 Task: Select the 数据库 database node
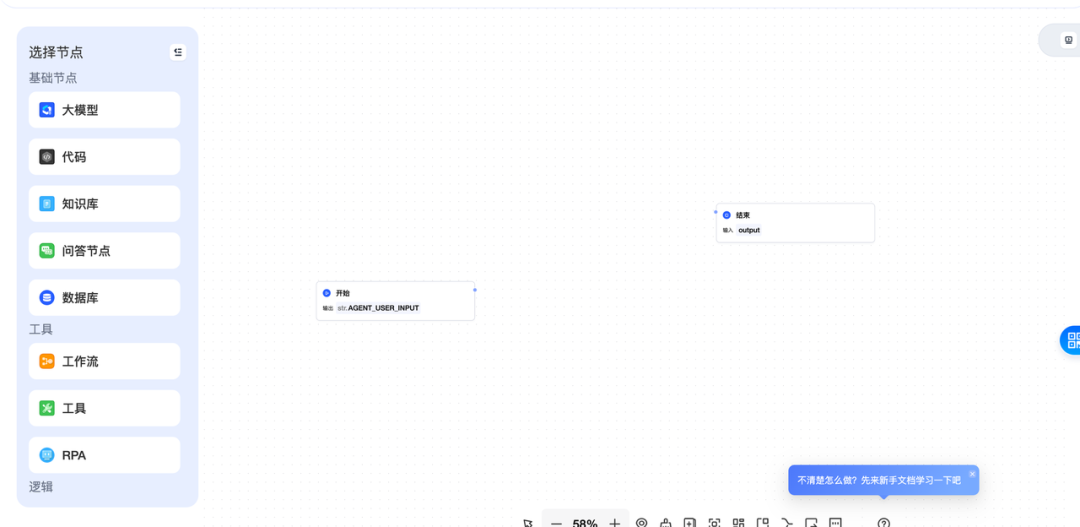[104, 298]
